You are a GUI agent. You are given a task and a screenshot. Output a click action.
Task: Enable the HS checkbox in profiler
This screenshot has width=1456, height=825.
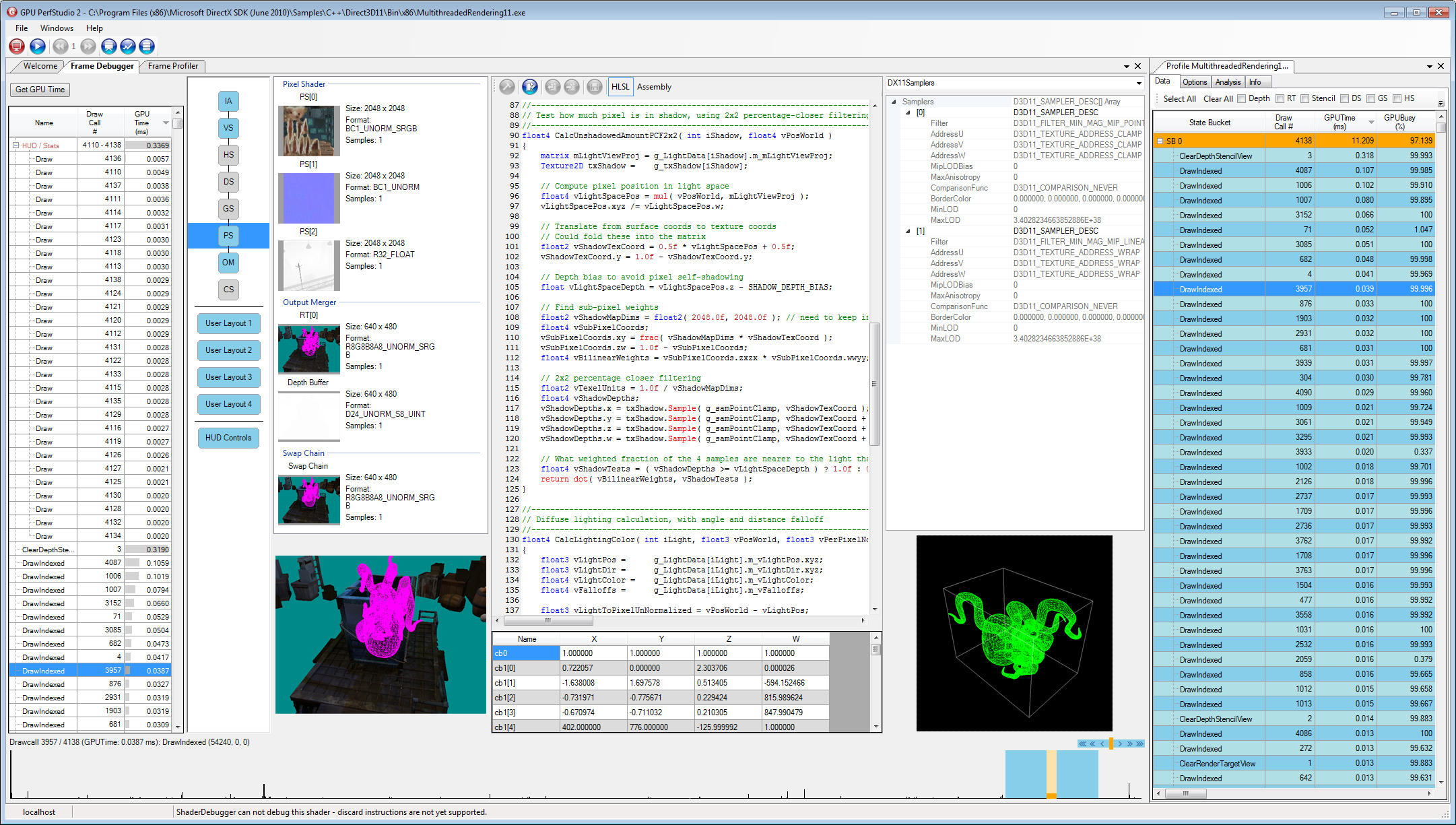1397,99
